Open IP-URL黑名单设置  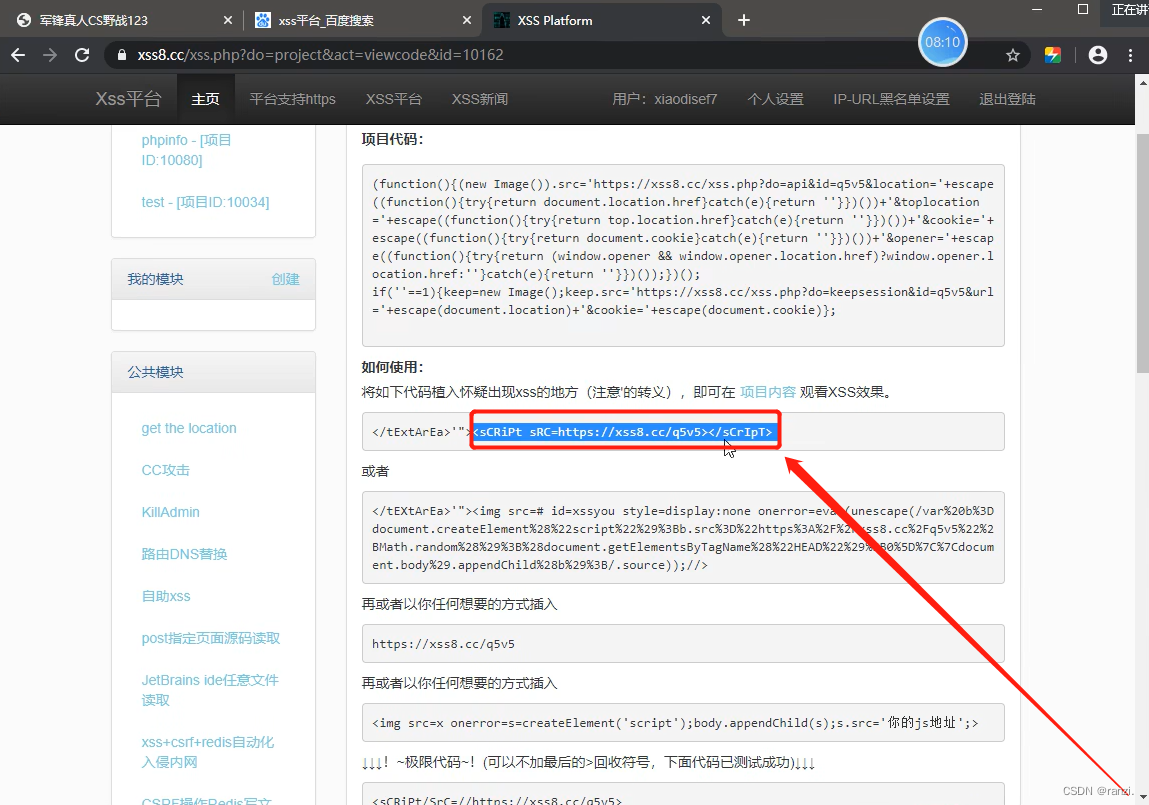coord(891,99)
